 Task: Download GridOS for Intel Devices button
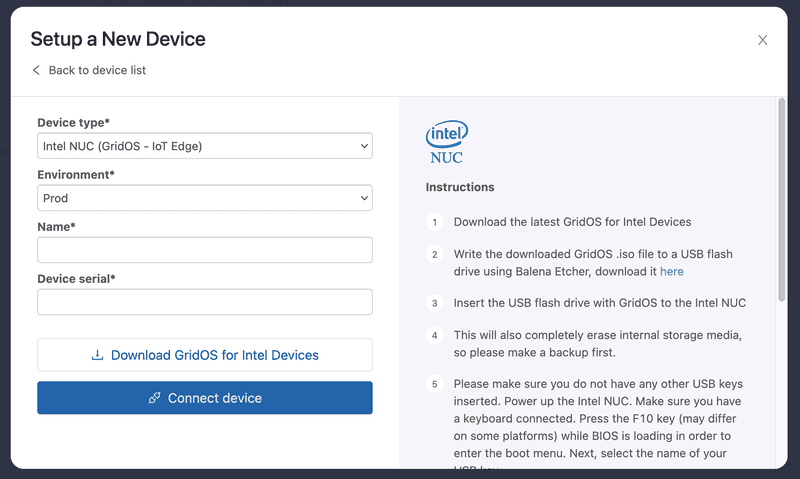click(x=205, y=355)
